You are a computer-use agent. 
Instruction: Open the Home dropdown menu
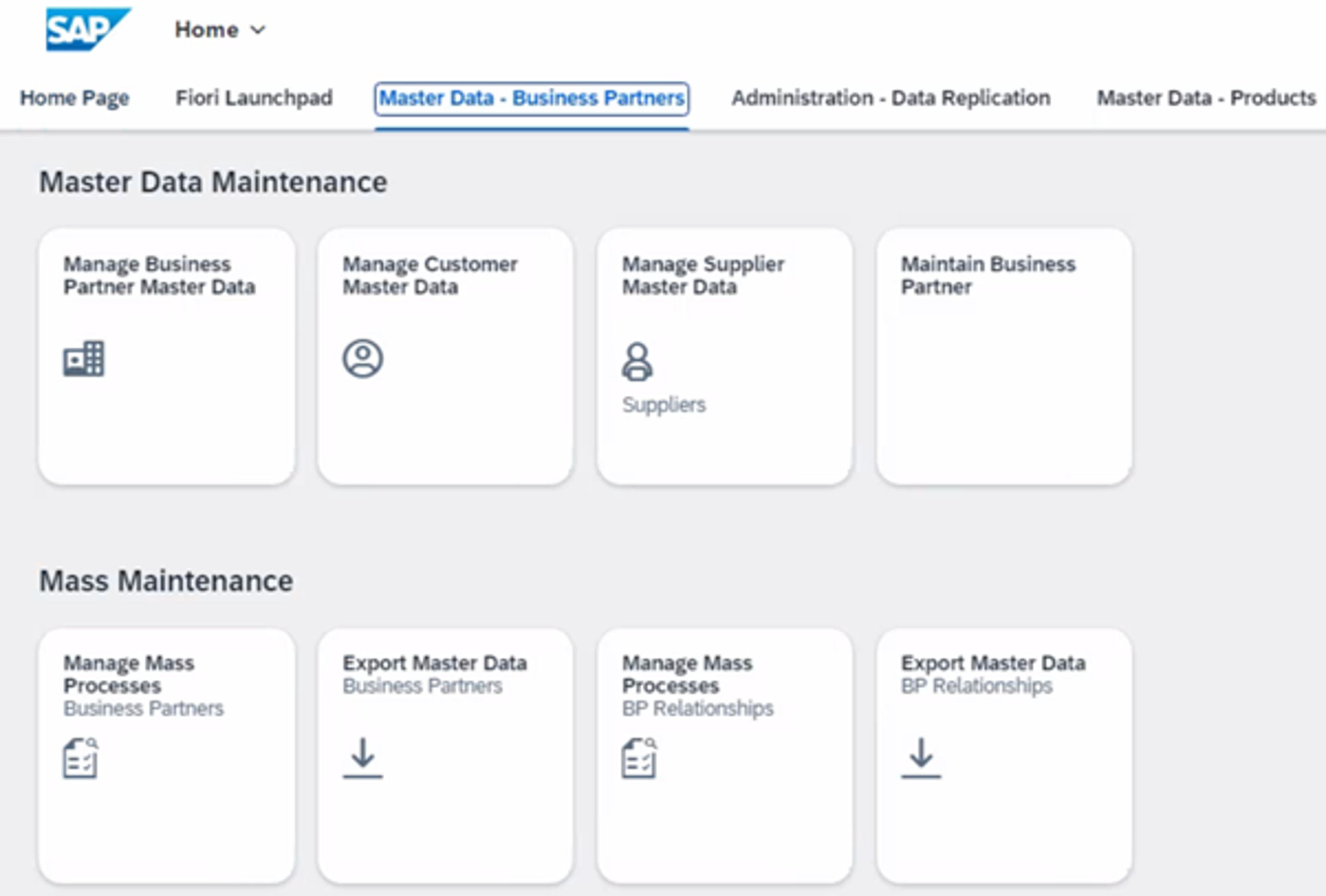point(220,30)
